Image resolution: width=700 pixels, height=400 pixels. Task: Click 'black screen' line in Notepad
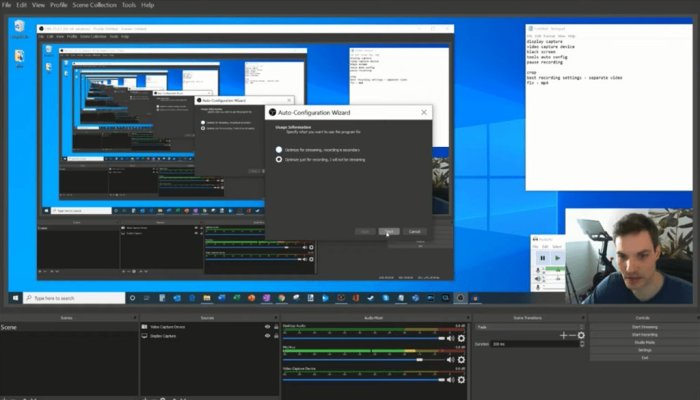pyautogui.click(x=542, y=52)
